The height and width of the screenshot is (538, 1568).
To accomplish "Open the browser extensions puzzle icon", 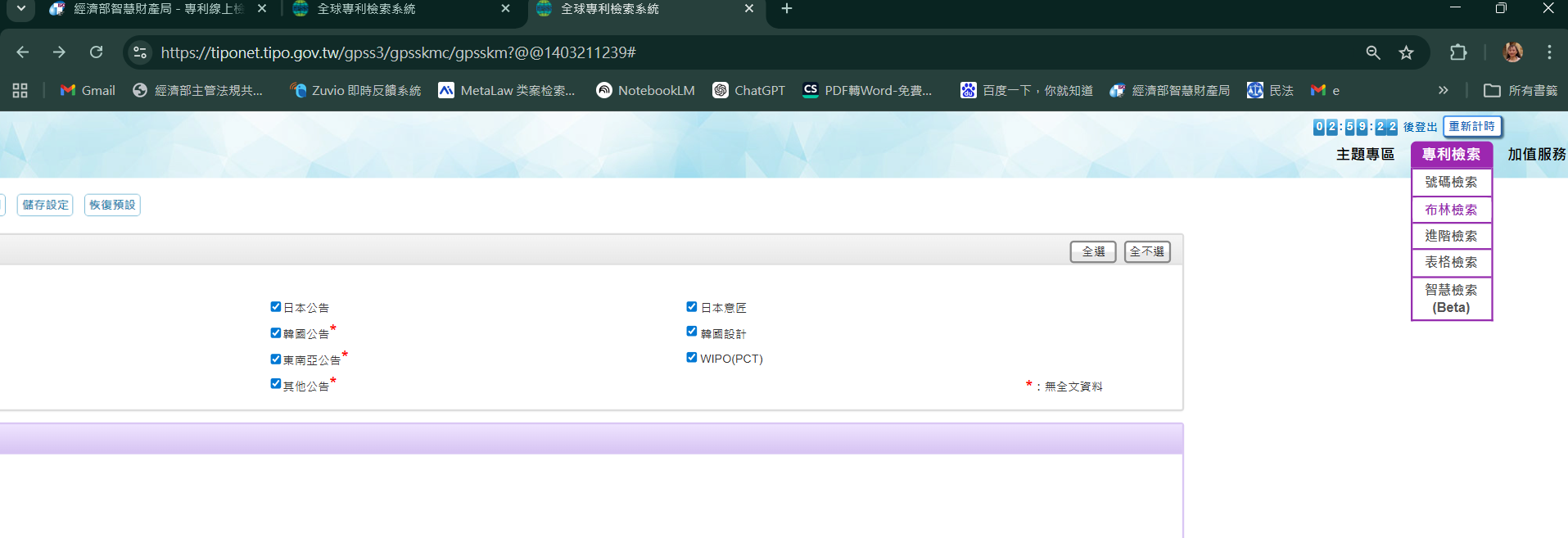I will coord(1458,52).
